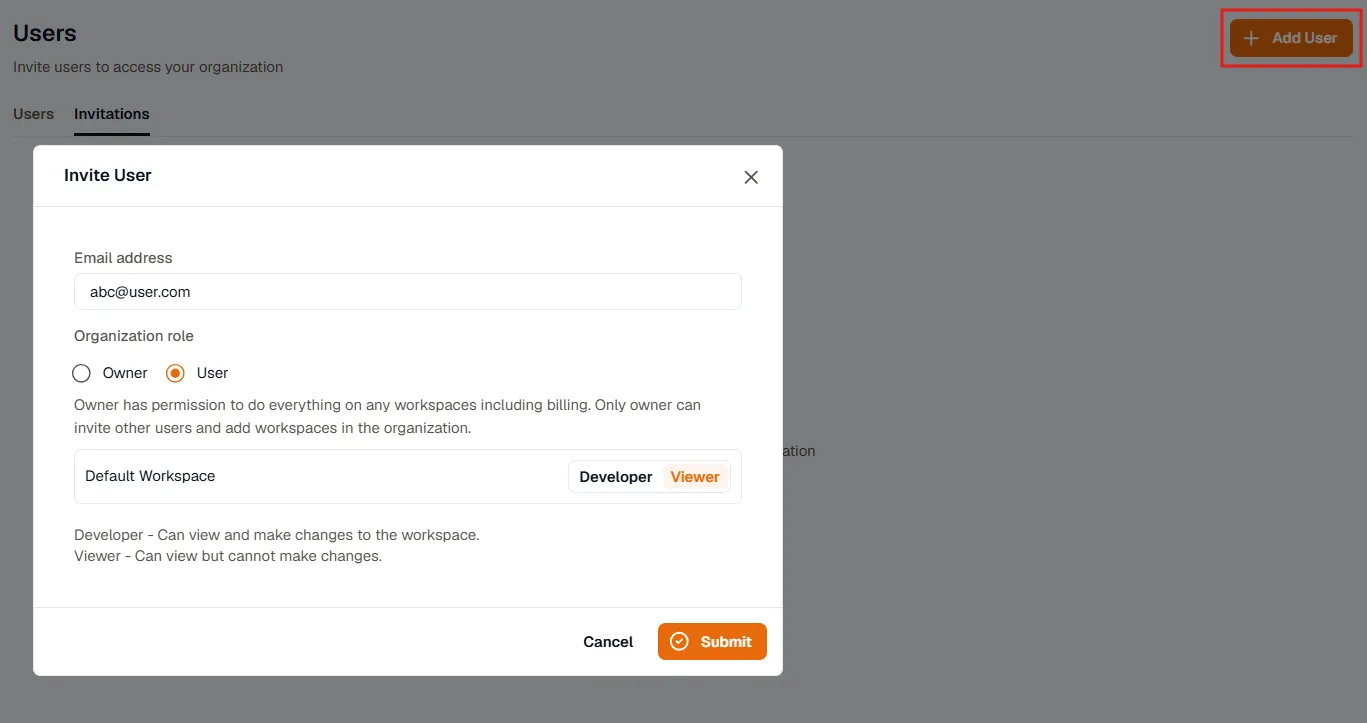
Task: Click the Organization role label
Action: [134, 336]
